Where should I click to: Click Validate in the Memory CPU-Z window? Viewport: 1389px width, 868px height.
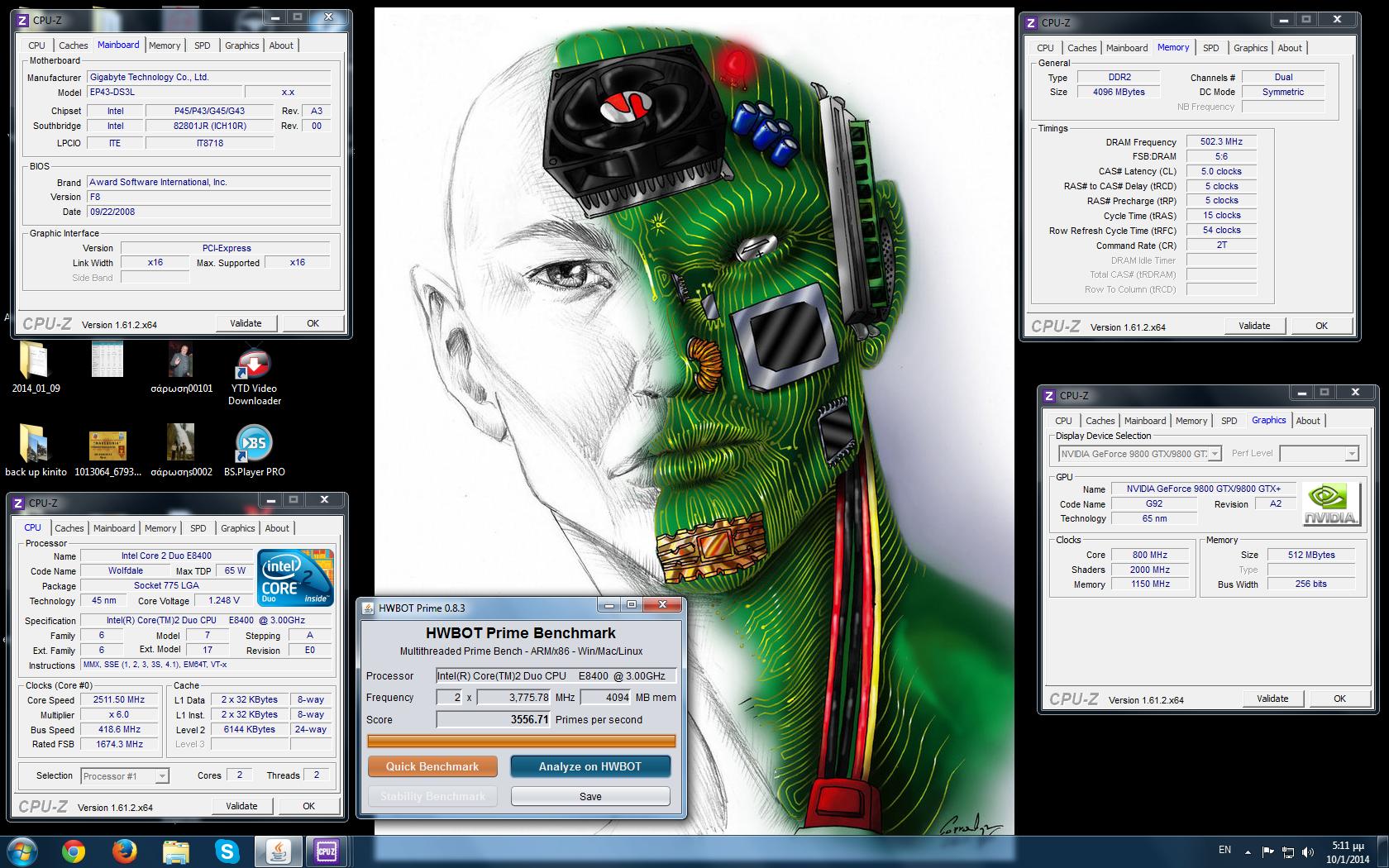1254,326
